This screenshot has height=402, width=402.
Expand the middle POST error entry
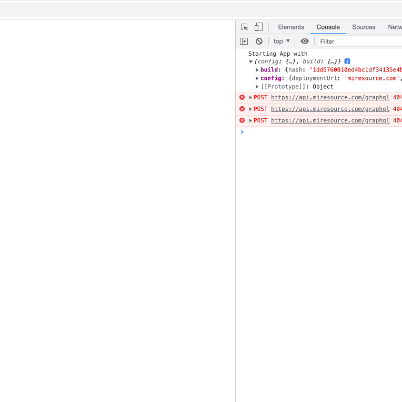pyautogui.click(x=251, y=109)
